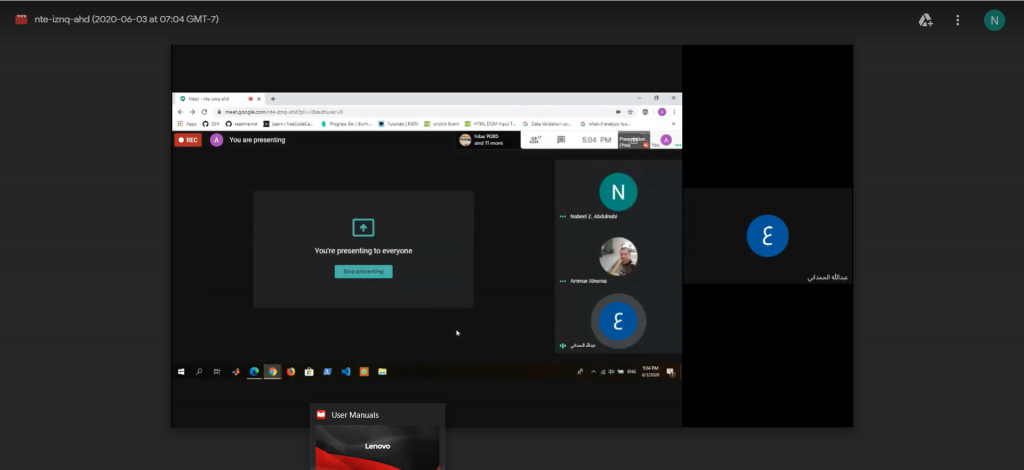Open the three-dot more actions menu

pos(958,20)
